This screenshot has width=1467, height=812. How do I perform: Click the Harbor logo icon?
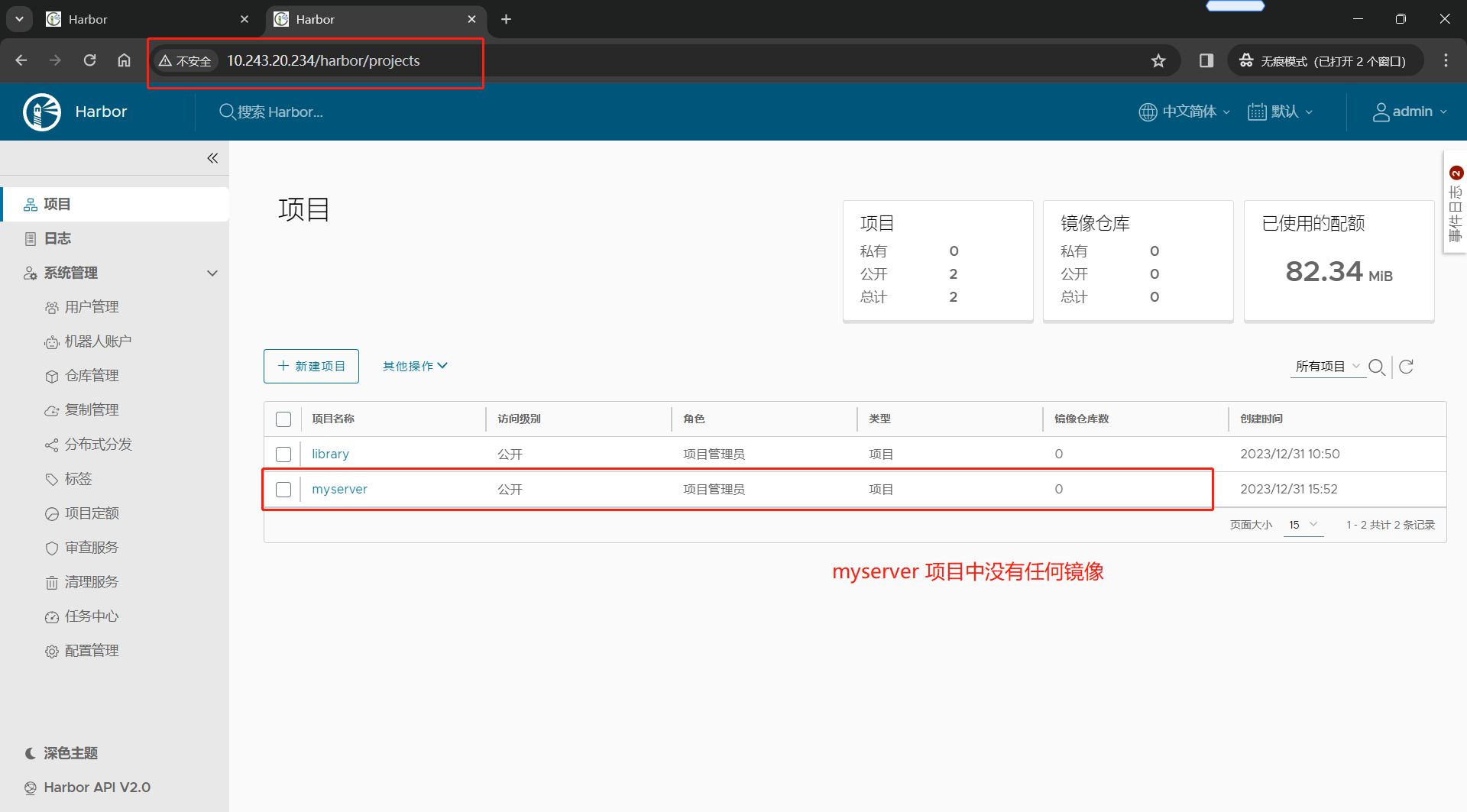click(x=42, y=112)
